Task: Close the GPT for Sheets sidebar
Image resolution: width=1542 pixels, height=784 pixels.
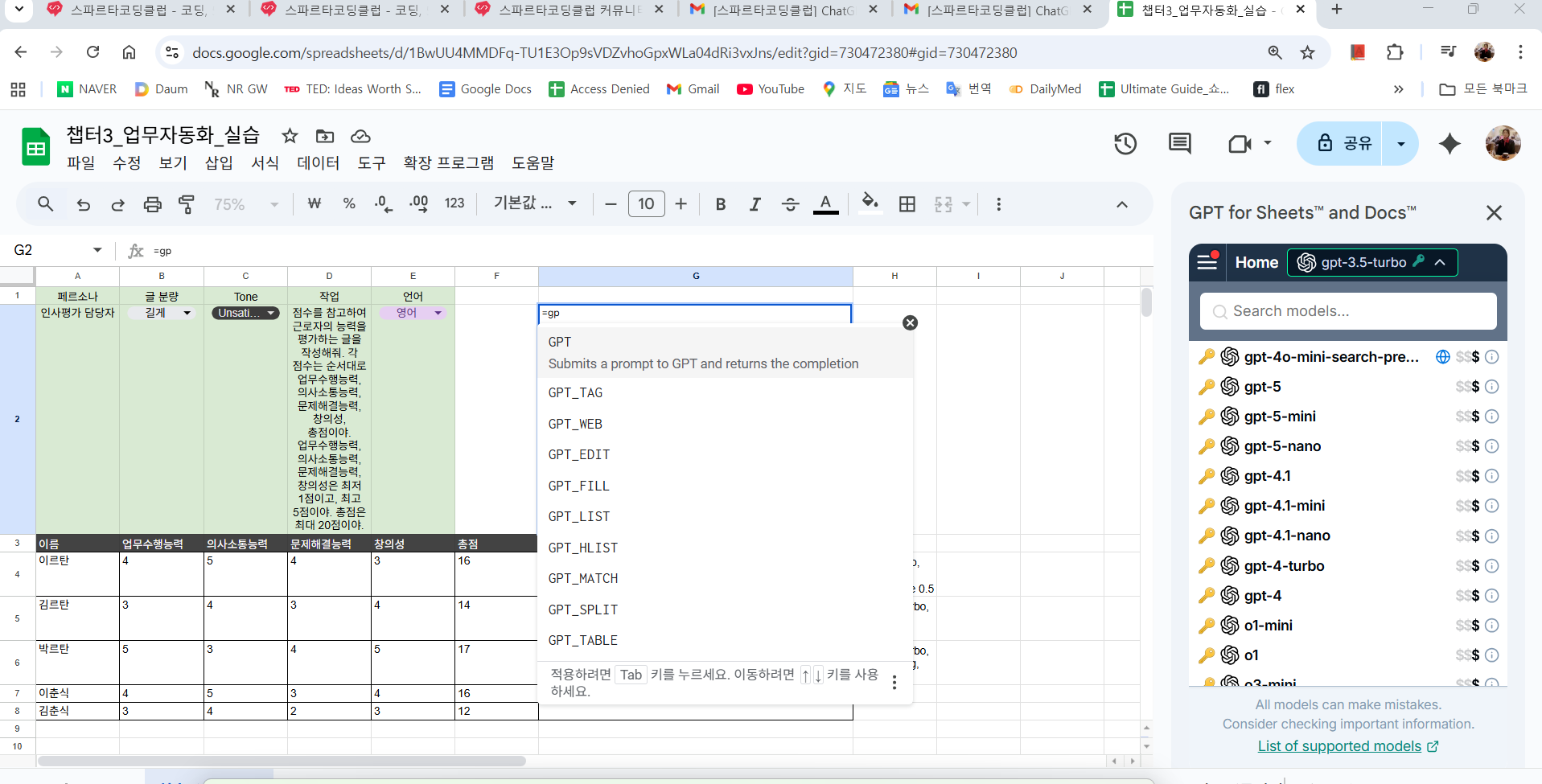Action: tap(1494, 212)
